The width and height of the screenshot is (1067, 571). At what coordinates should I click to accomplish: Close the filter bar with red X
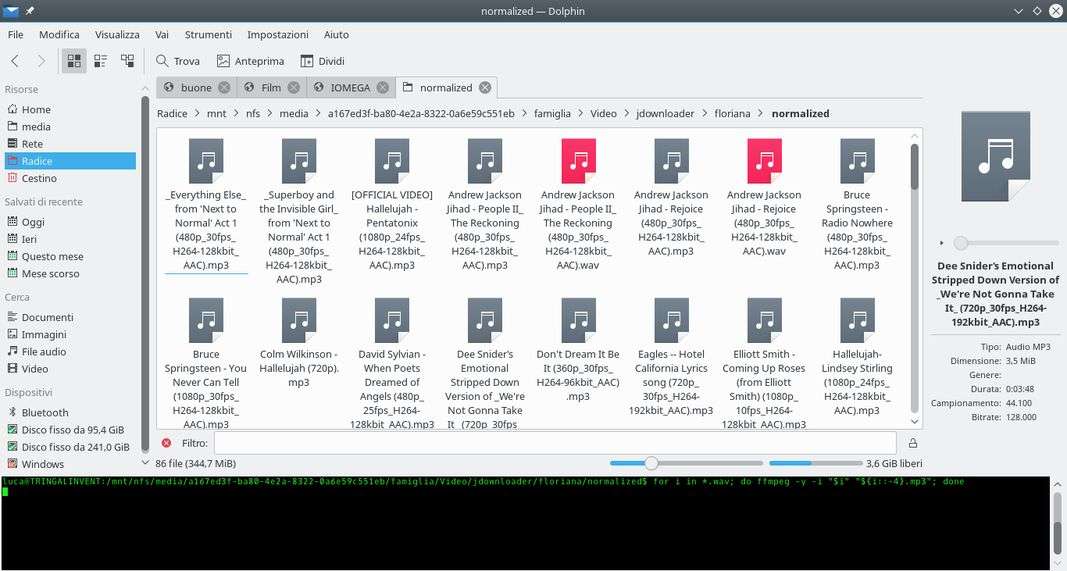[x=166, y=443]
